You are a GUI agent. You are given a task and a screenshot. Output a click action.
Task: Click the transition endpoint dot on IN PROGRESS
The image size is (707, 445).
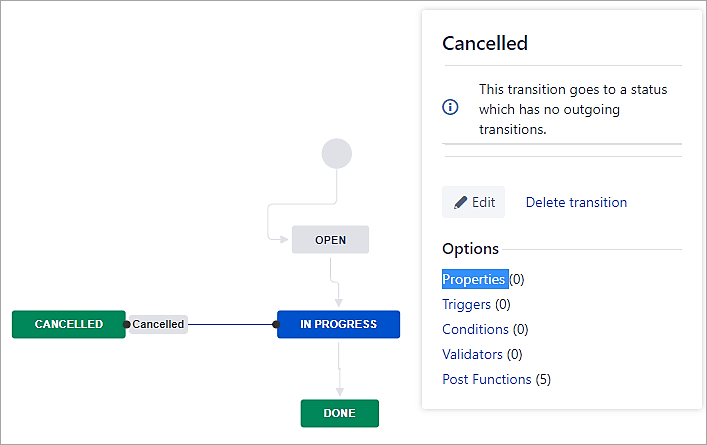point(276,324)
